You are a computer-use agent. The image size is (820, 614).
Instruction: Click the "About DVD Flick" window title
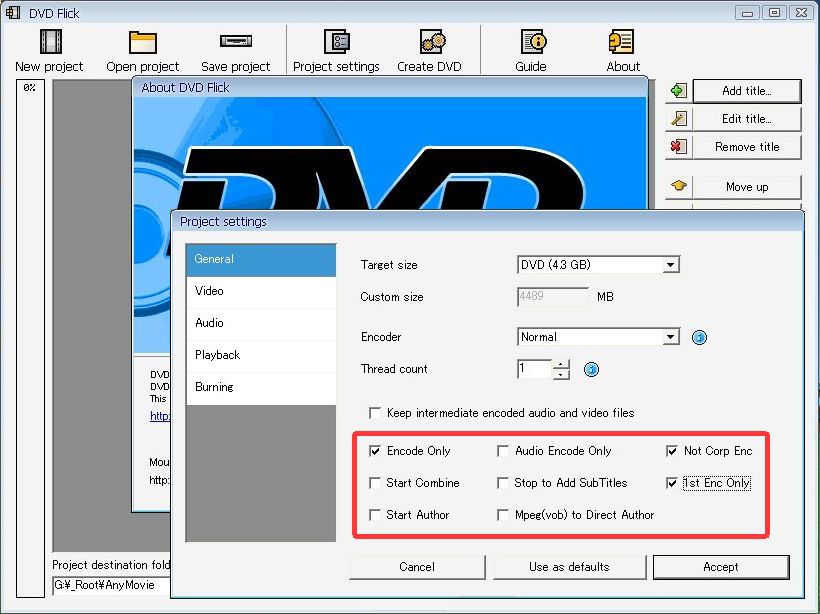tap(185, 88)
